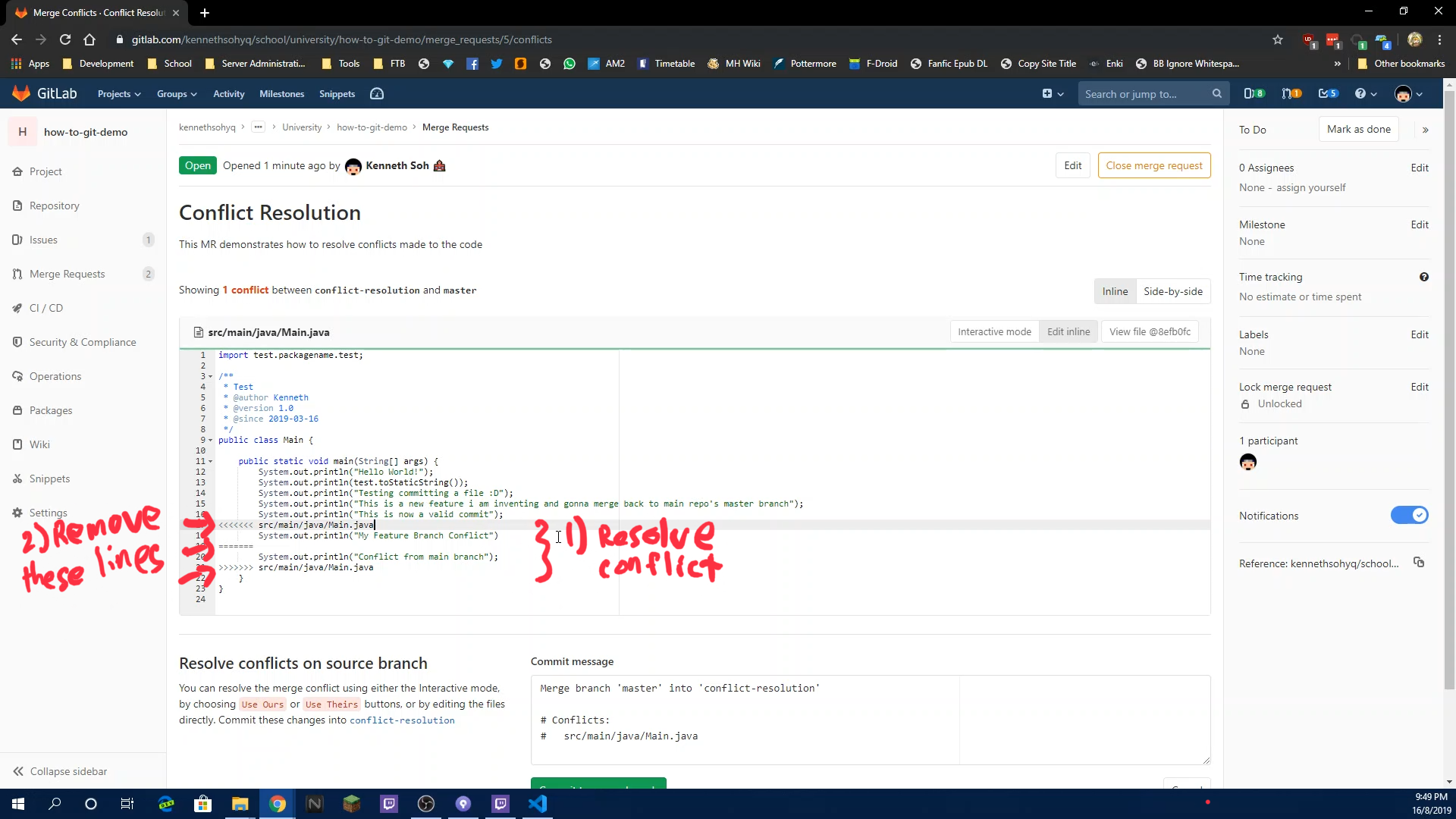Click the search bar icon

click(x=1218, y=94)
